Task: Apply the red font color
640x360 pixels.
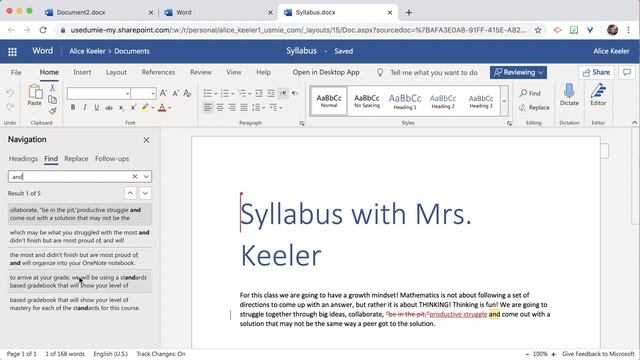Action: coord(162,108)
